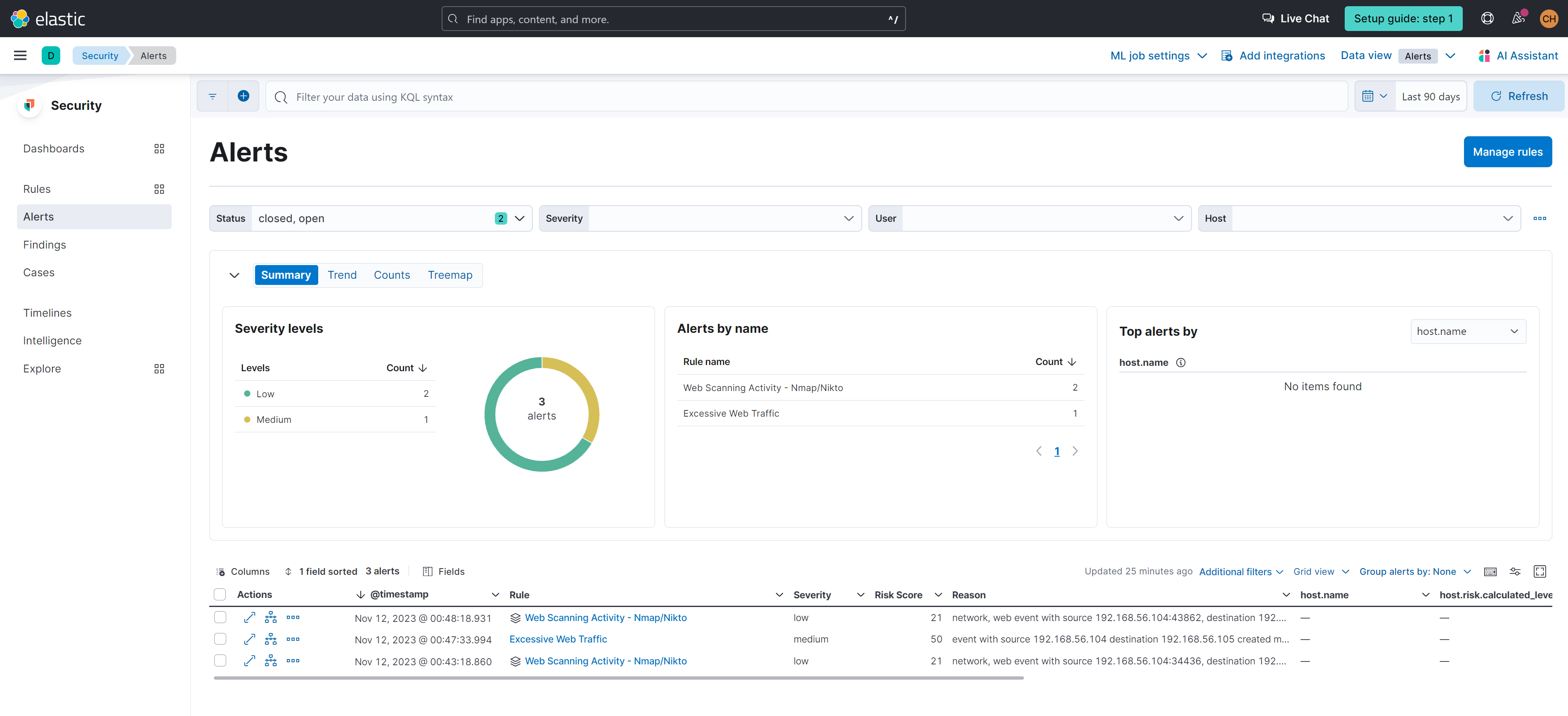Image resolution: width=1568 pixels, height=716 pixels.
Task: Open the help menu icon
Action: pos(1487,18)
